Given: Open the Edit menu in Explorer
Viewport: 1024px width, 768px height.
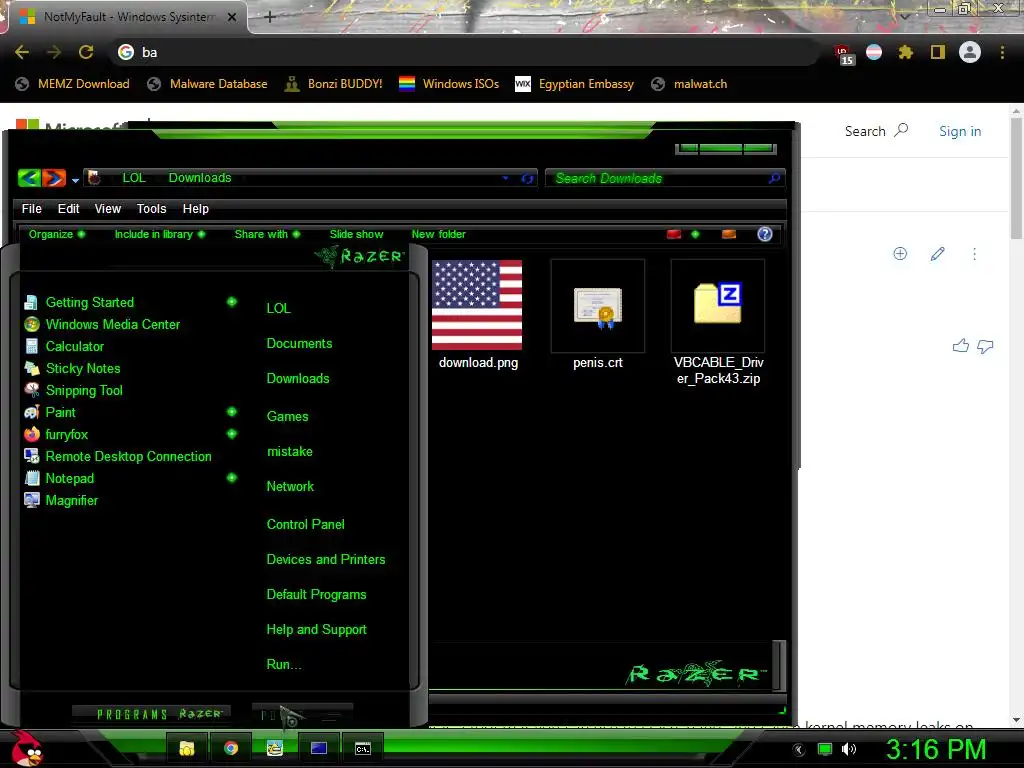Looking at the screenshot, I should (69, 208).
